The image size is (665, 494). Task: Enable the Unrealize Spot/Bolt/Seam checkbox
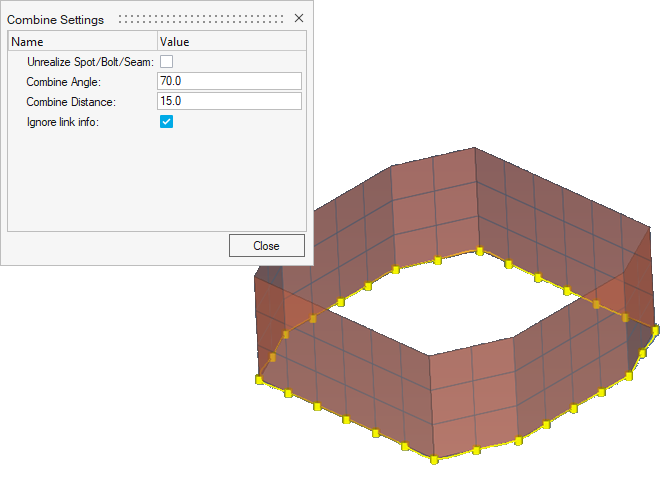click(x=167, y=62)
